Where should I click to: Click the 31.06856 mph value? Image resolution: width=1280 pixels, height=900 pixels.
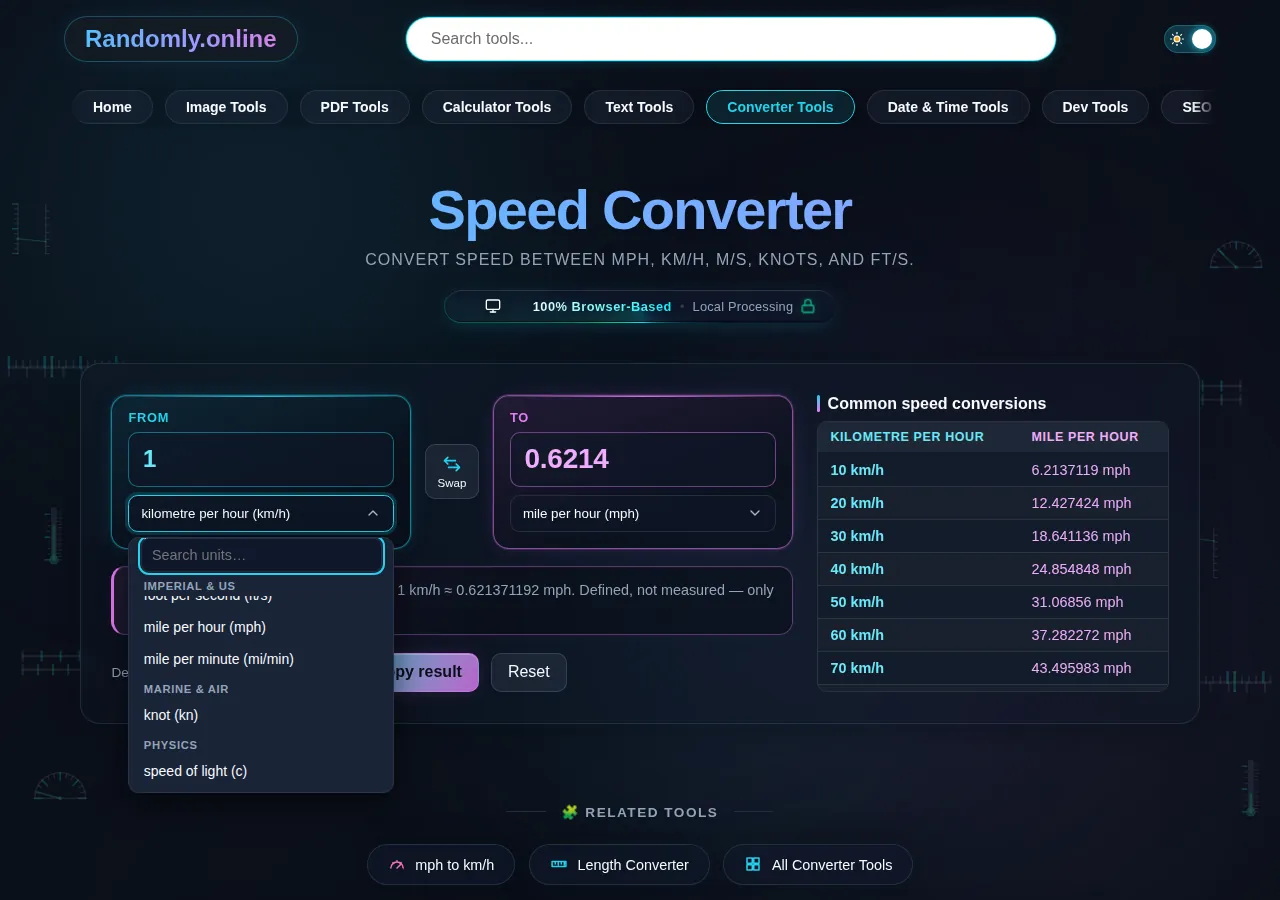coord(1077,602)
